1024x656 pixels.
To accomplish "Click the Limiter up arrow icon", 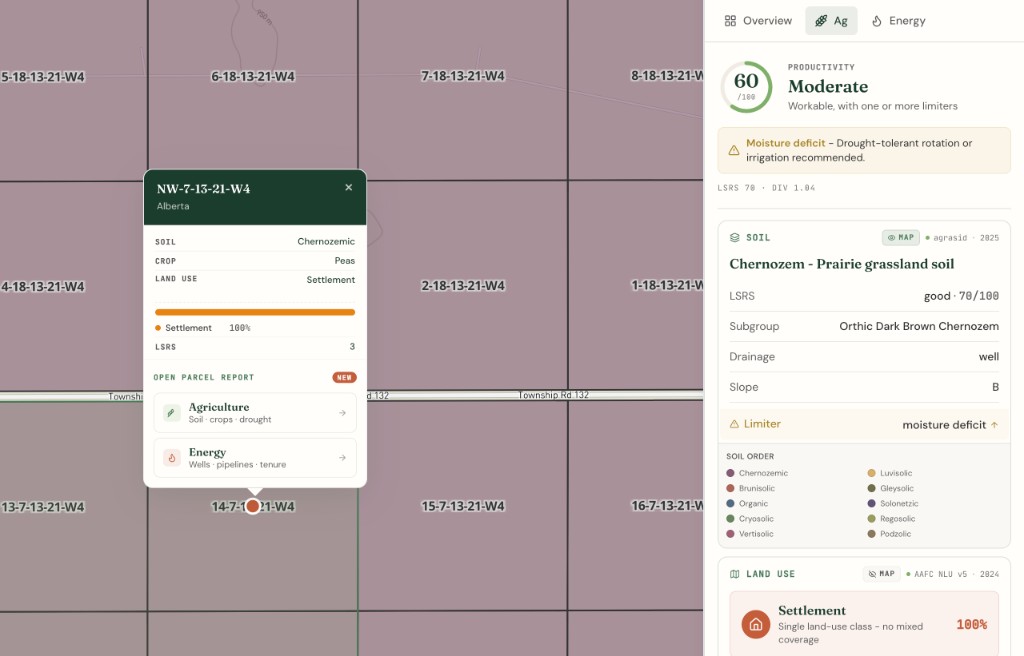I will pos(994,425).
